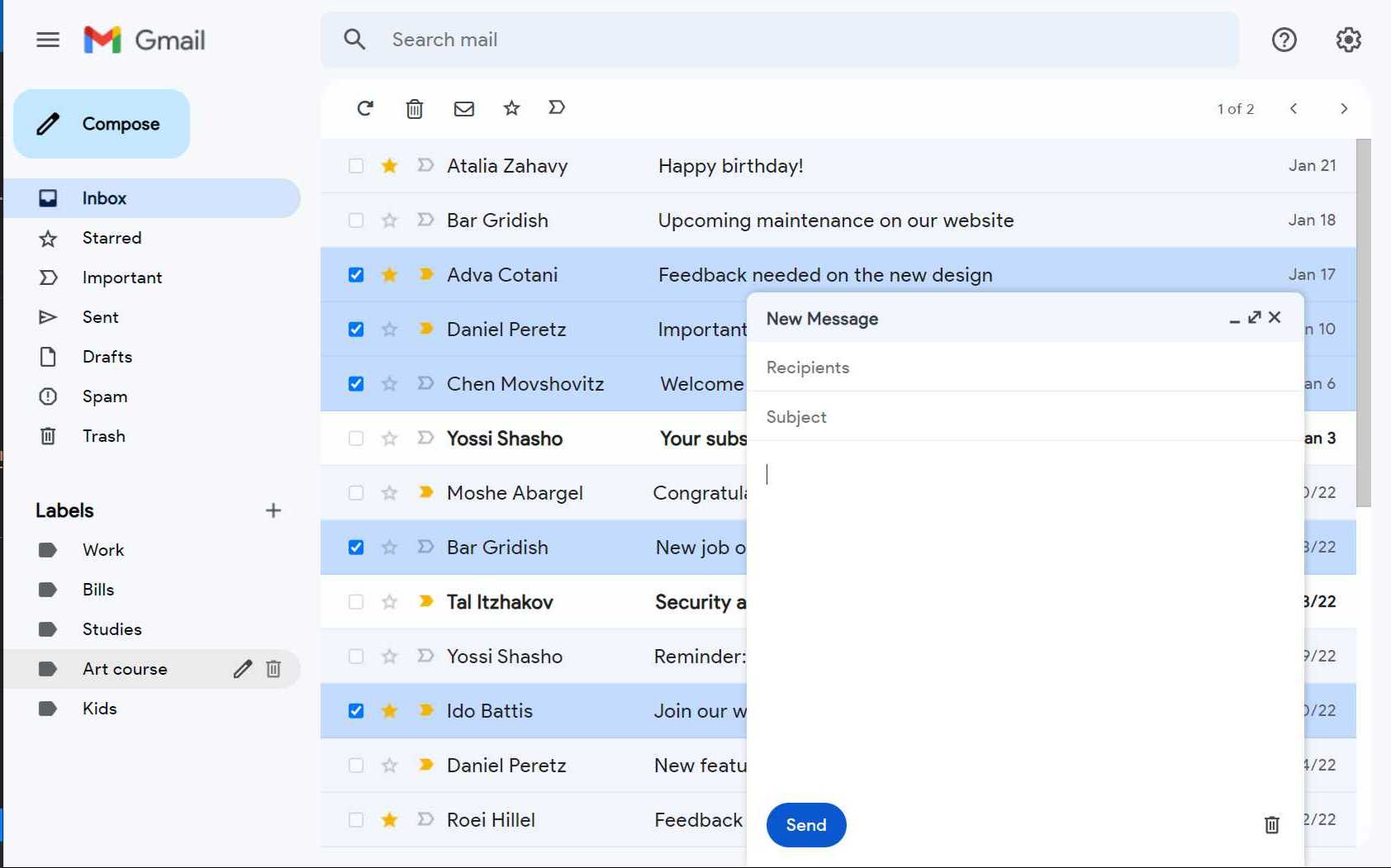Click the Search mail field
The width and height of the screenshot is (1391, 868).
780,40
